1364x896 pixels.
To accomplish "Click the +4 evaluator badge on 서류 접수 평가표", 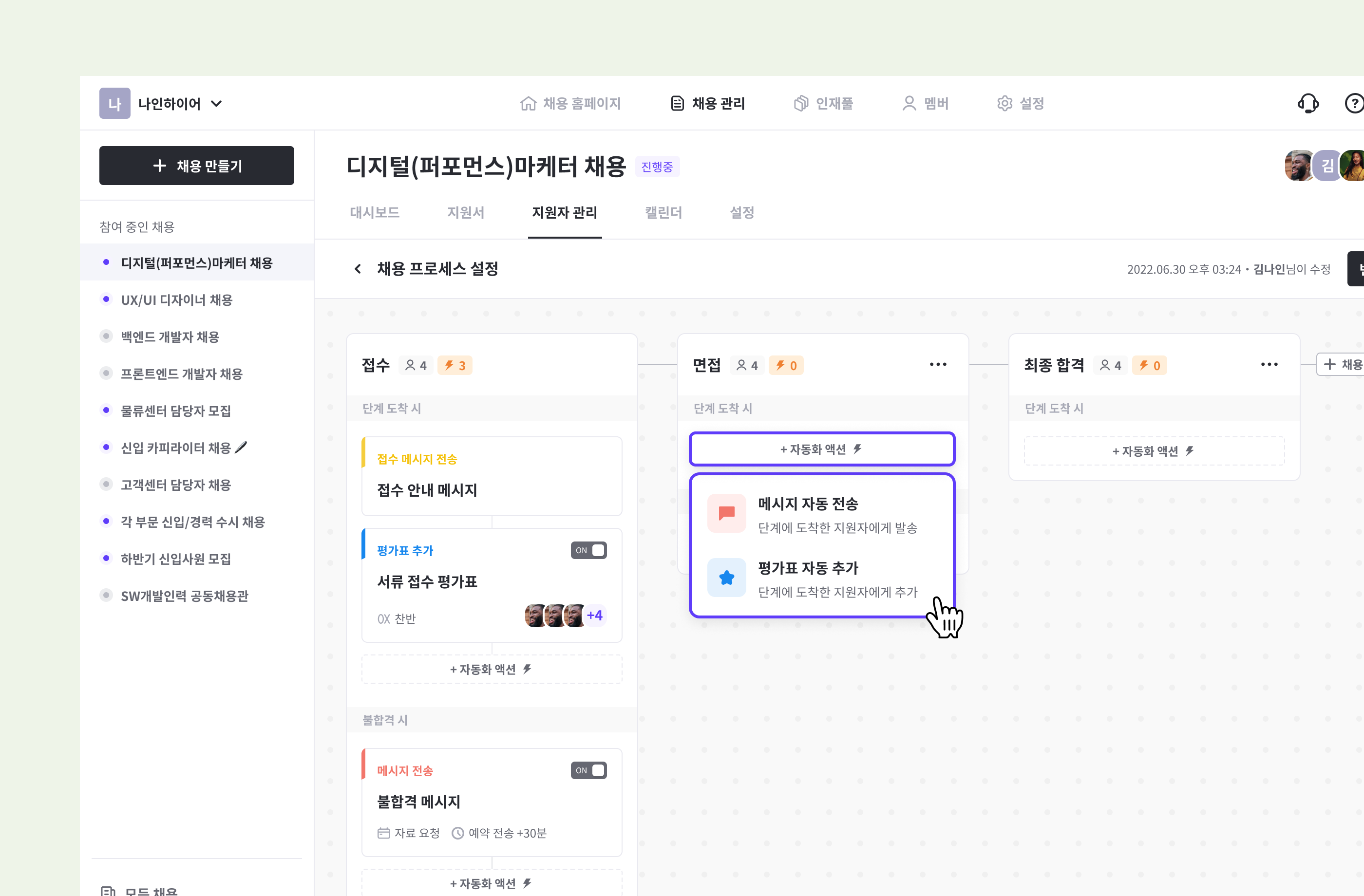I will tap(594, 616).
